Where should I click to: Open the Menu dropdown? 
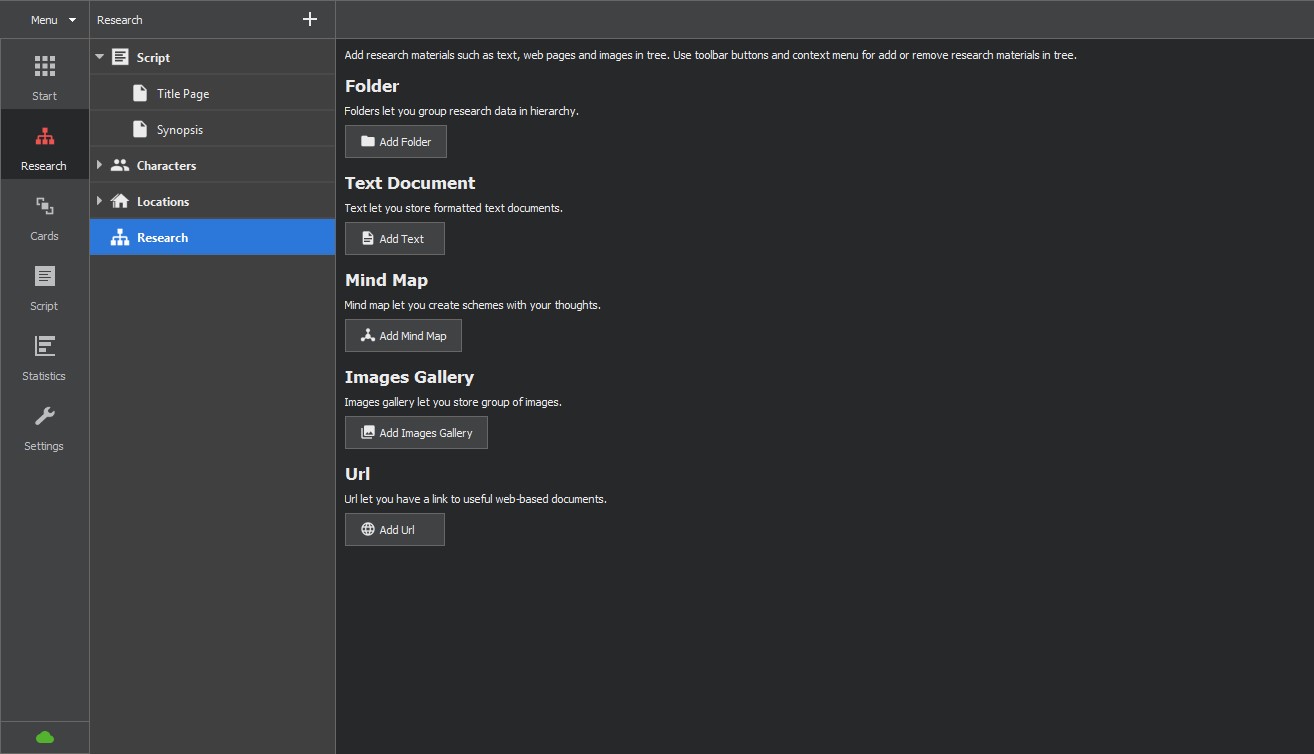(x=52, y=20)
